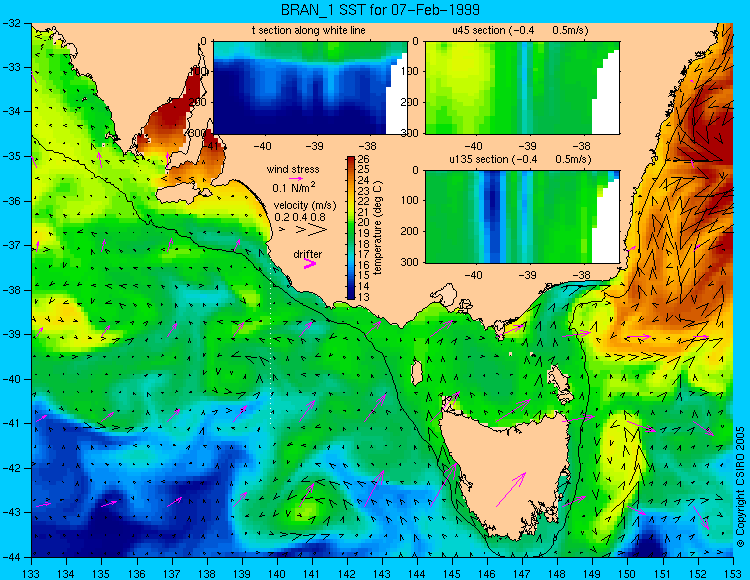Click the longitude axis label 153
Viewport: 750px width, 580px height.
point(732,573)
